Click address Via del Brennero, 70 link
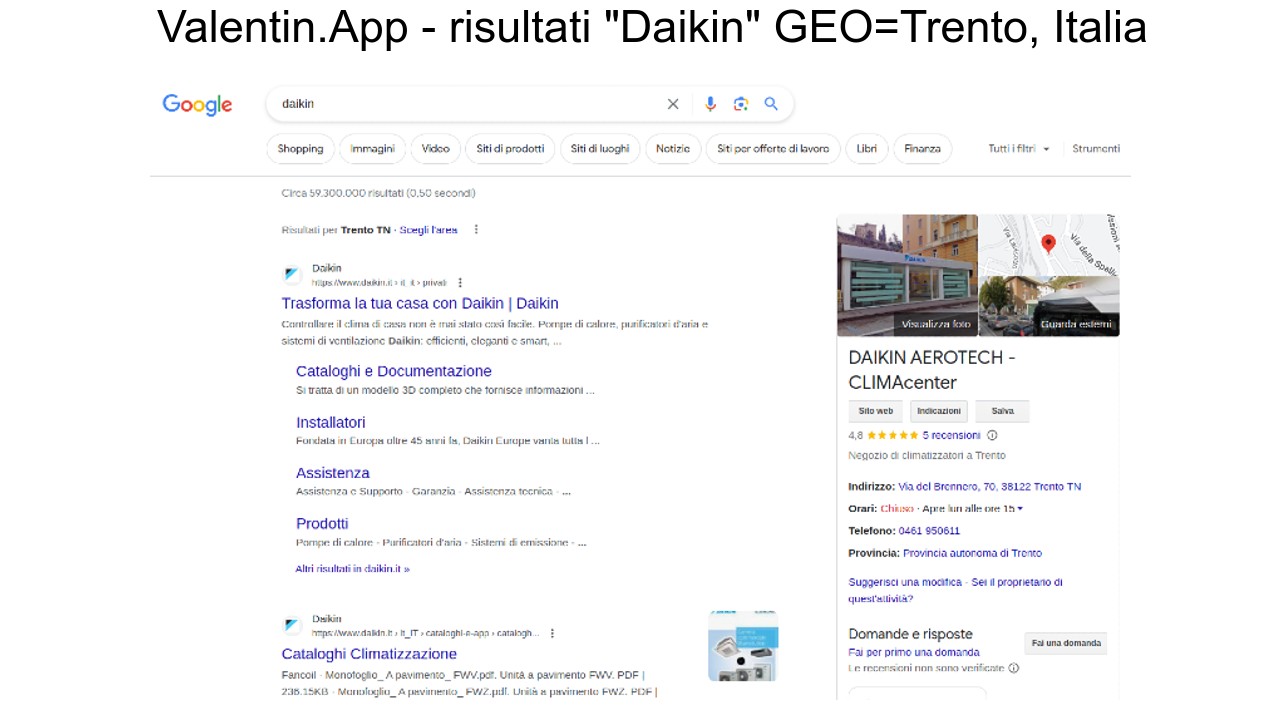 (990, 487)
